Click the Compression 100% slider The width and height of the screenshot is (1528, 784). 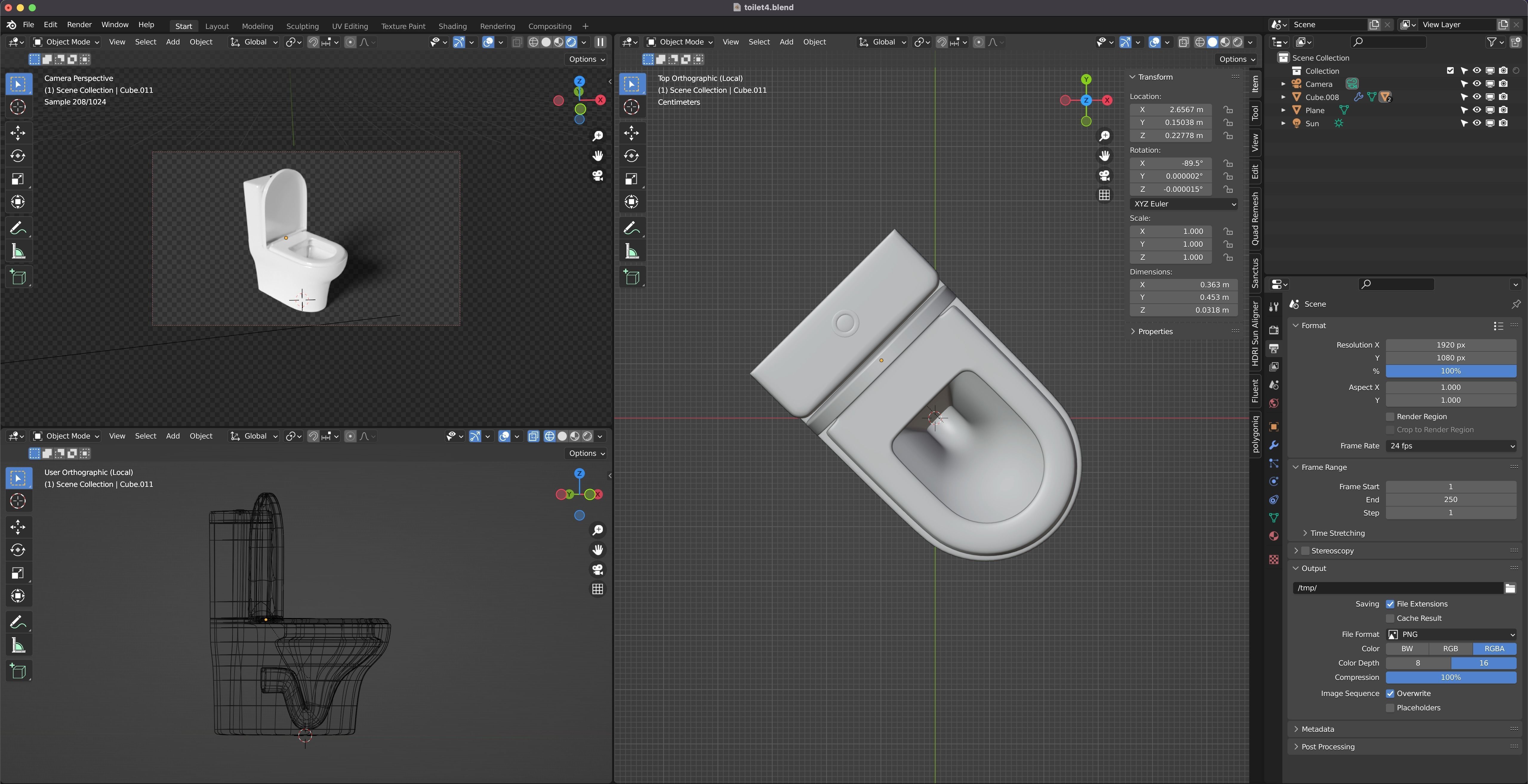click(x=1451, y=677)
